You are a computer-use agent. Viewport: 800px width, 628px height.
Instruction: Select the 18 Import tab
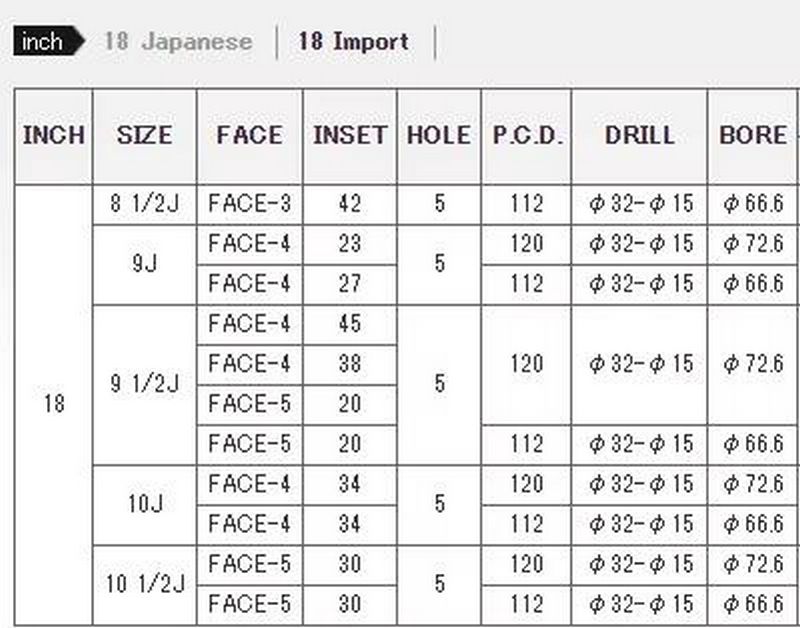pyautogui.click(x=353, y=42)
